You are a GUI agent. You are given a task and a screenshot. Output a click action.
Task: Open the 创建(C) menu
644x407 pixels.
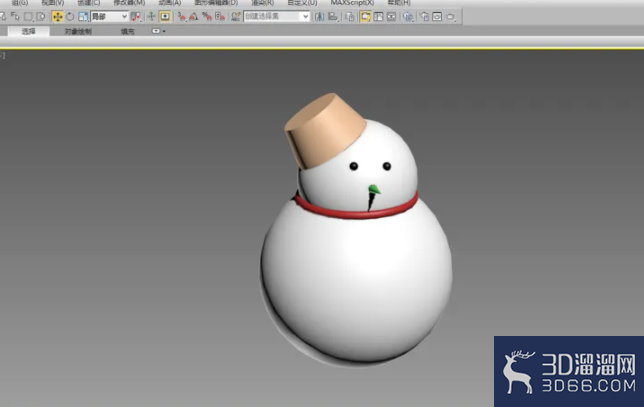coord(89,2)
